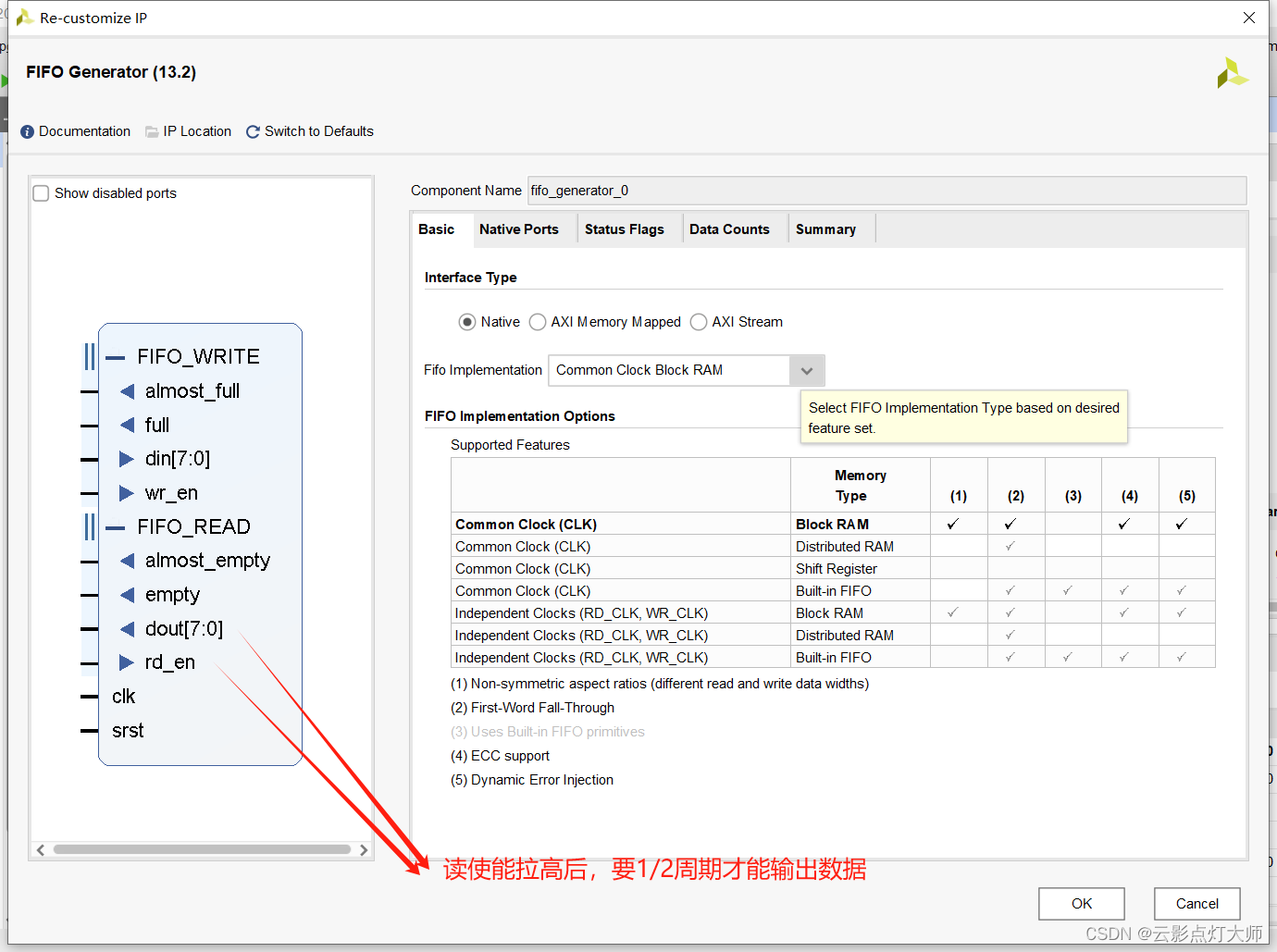Click the Independent Clocks Block RAM row

click(833, 613)
